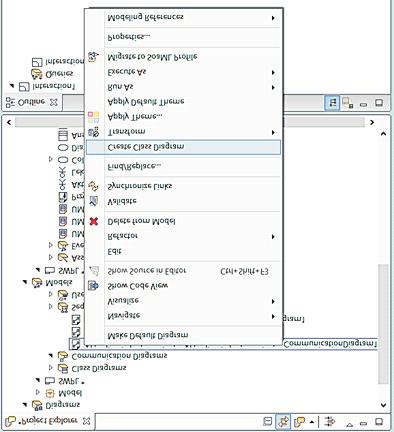Click the Apply Theme color-squares icon
Viewport: 394px width, 432px height.
94,117
